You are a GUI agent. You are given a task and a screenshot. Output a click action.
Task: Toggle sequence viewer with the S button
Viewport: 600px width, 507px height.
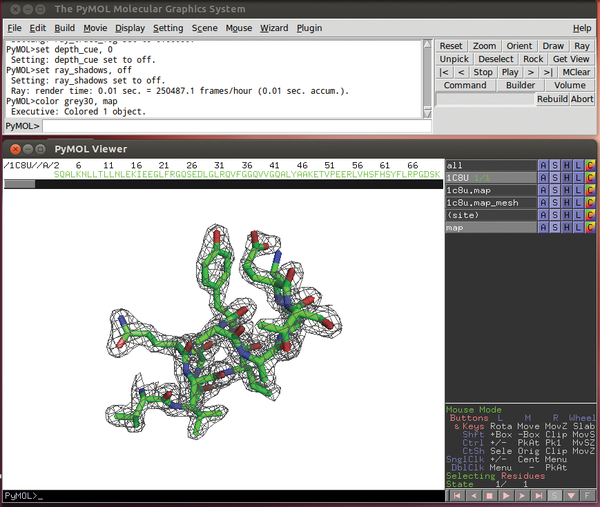(x=556, y=495)
